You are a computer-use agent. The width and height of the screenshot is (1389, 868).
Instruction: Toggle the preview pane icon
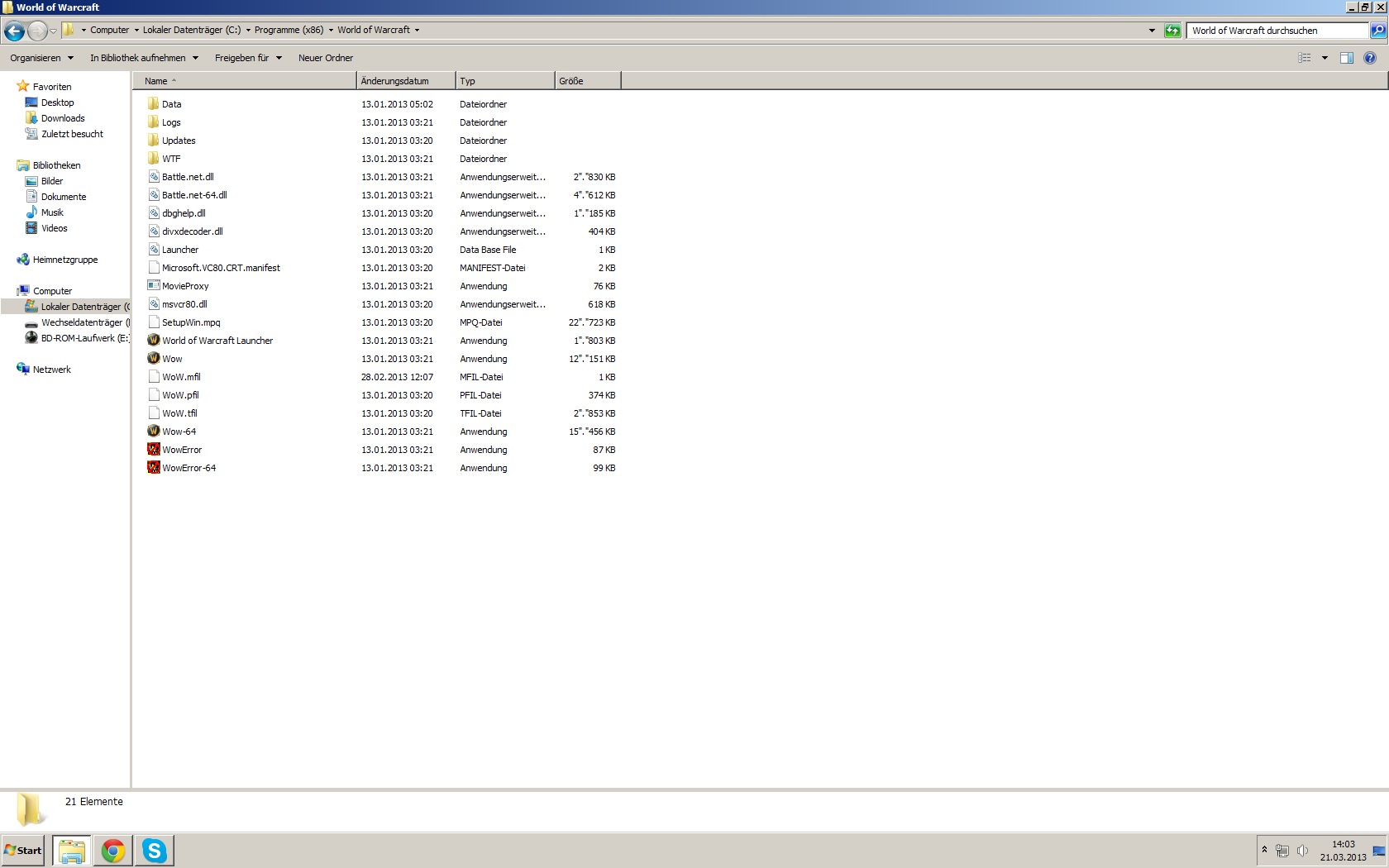[x=1347, y=58]
